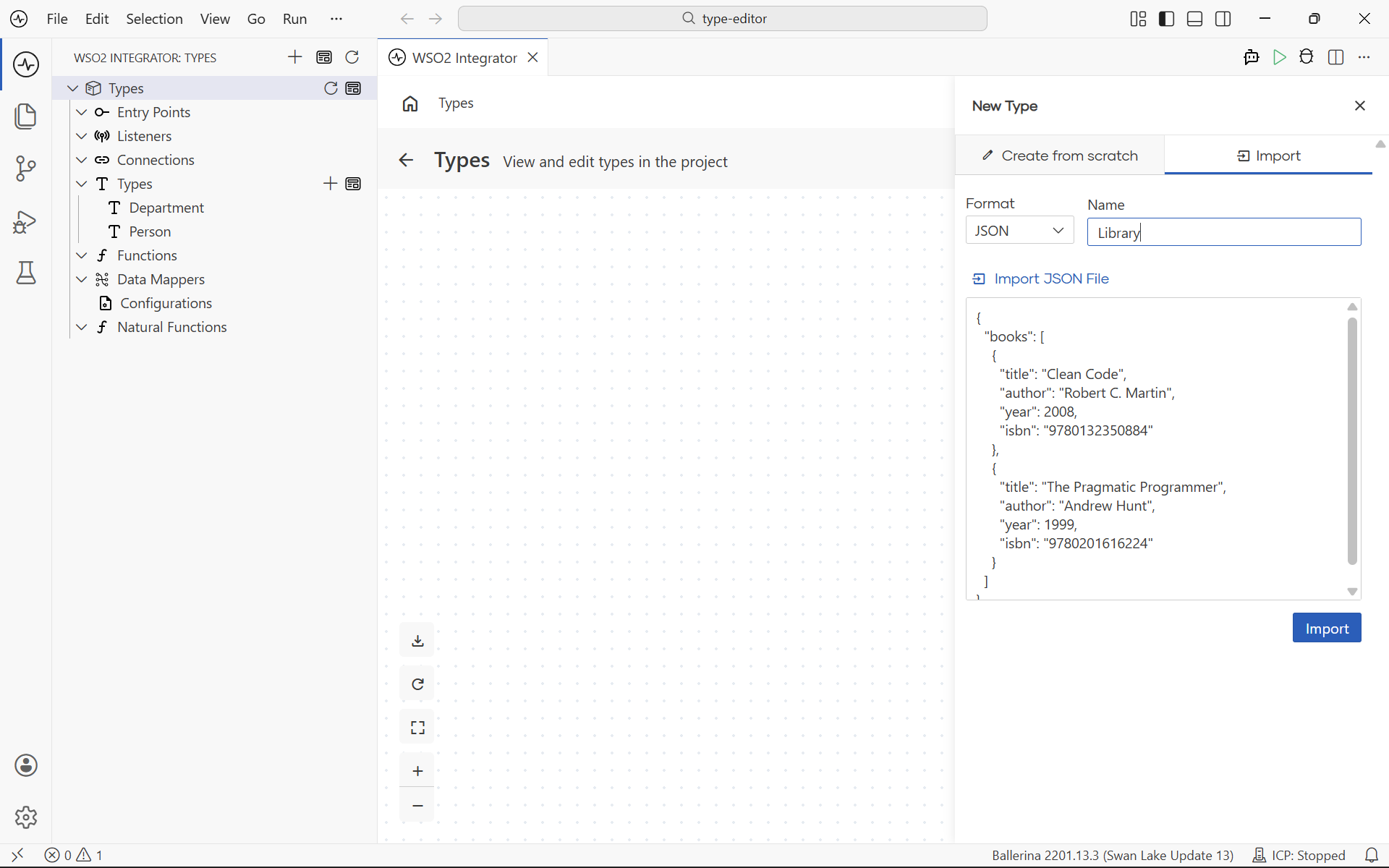
Task: Close the New Type panel
Action: click(x=1360, y=106)
